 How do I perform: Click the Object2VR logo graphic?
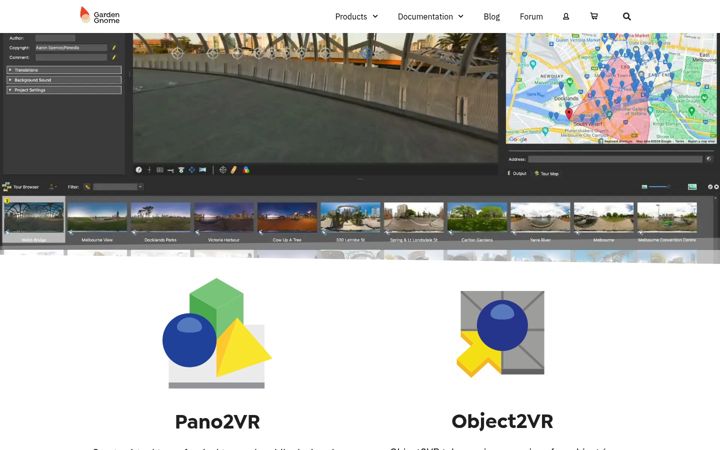pos(501,333)
